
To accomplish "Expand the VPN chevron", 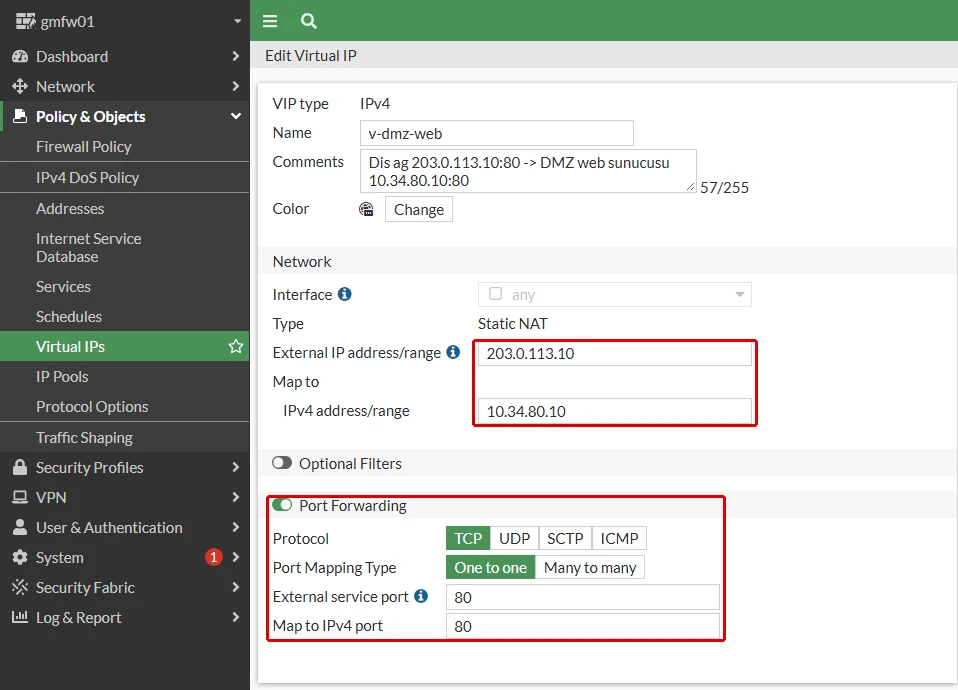I will point(236,497).
